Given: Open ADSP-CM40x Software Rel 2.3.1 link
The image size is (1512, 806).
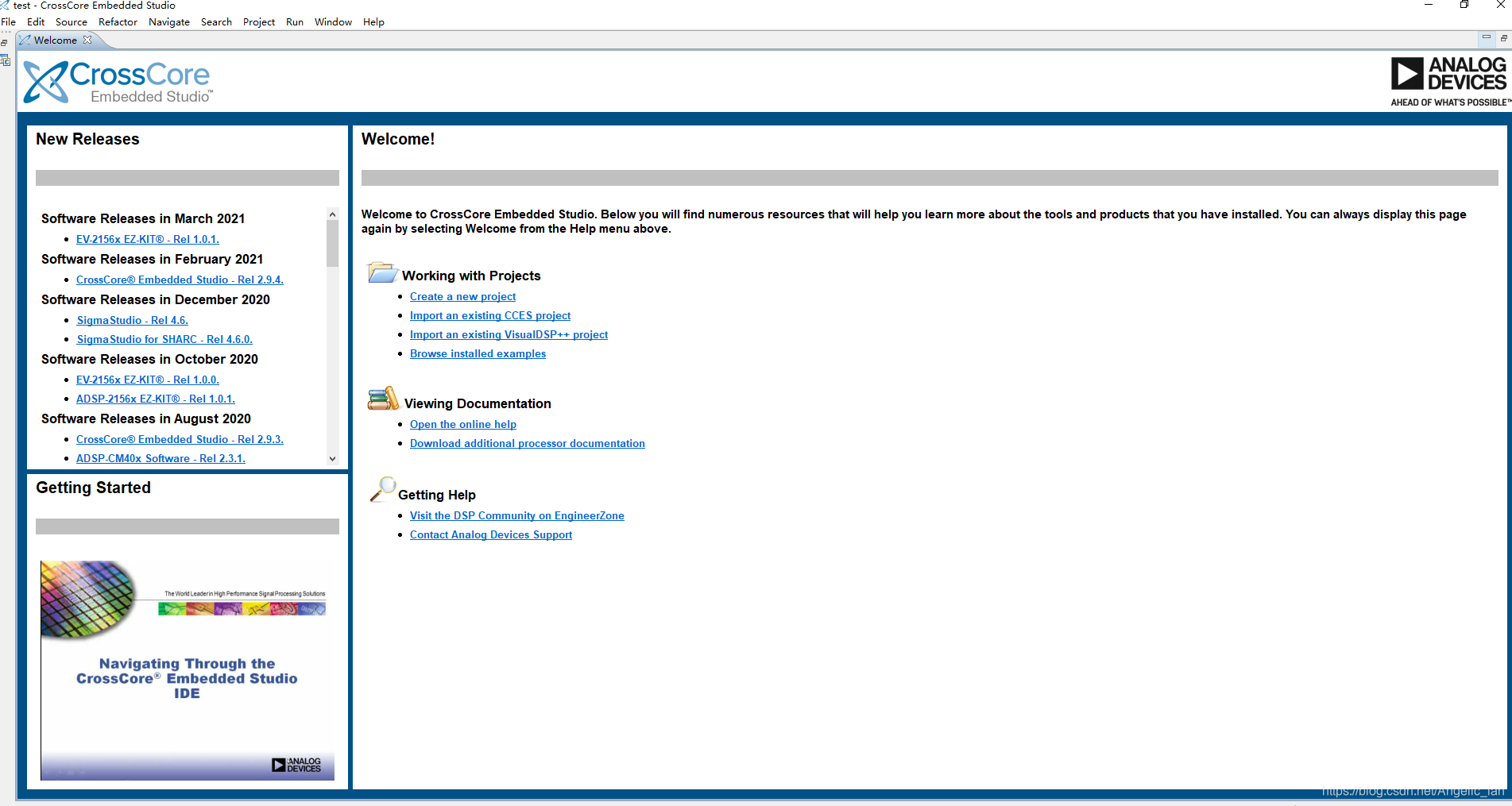Looking at the screenshot, I should tap(160, 458).
